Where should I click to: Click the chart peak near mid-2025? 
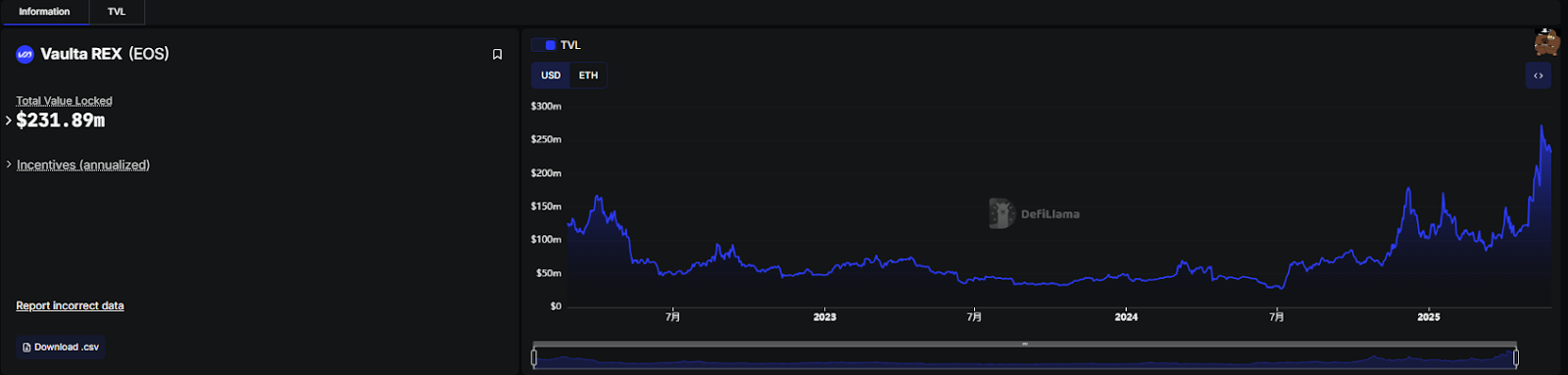(x=1542, y=126)
